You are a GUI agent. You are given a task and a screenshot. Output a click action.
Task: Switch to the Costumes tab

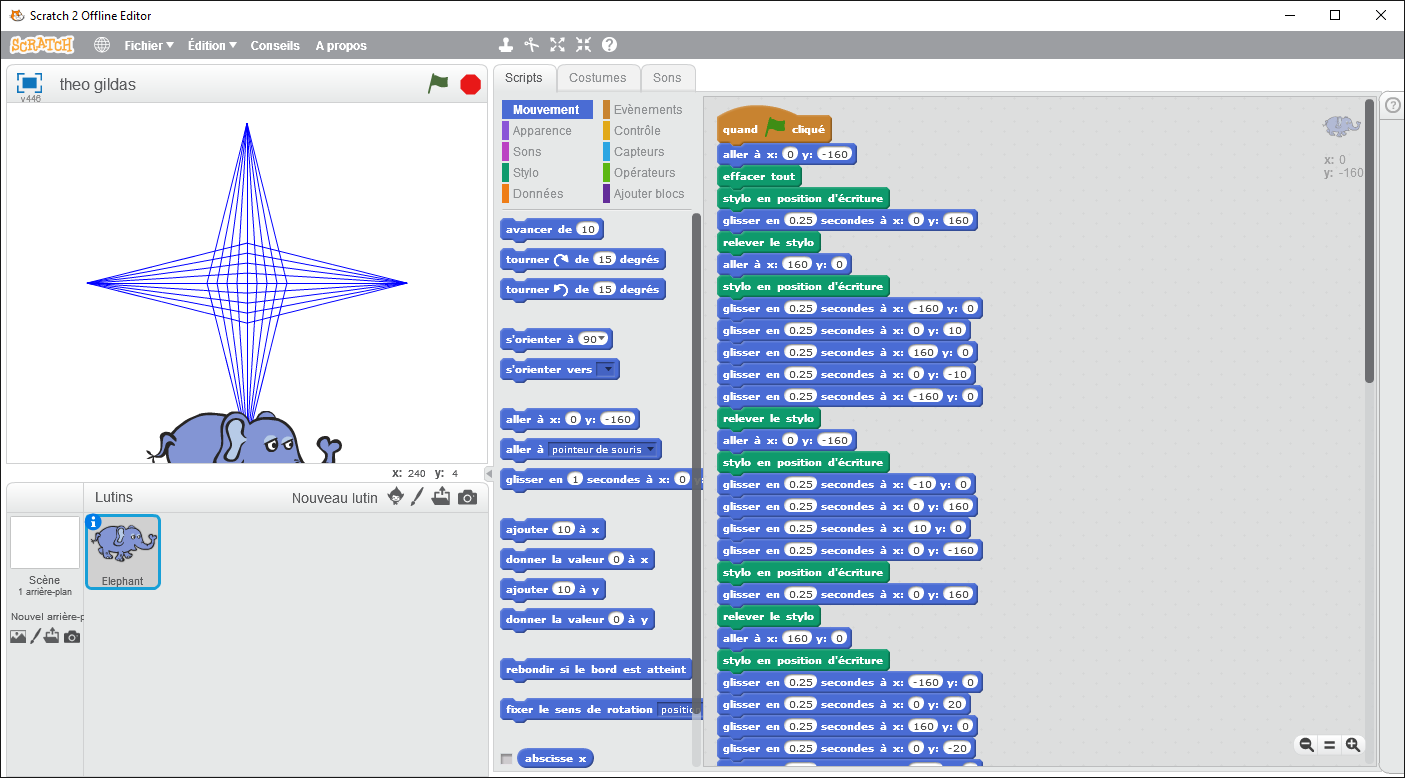597,78
